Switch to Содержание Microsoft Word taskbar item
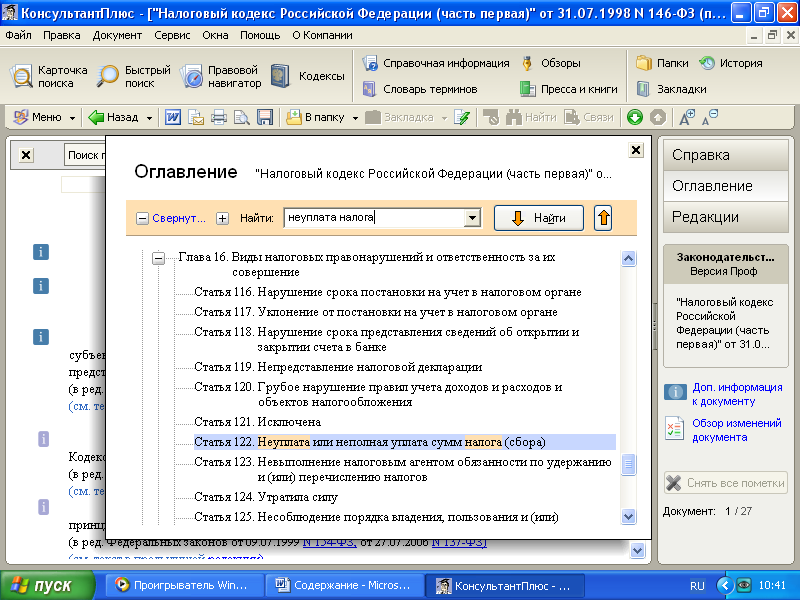The height and width of the screenshot is (600, 800). click(344, 585)
